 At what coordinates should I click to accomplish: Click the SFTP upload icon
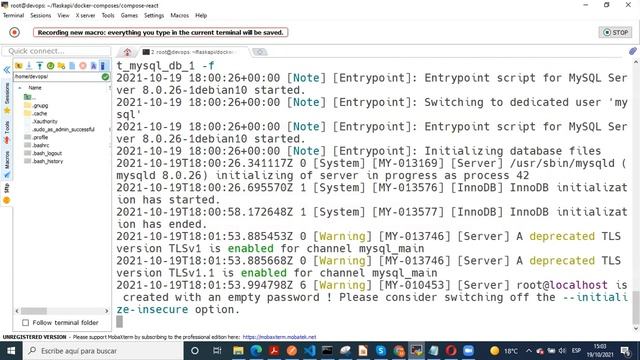click(40, 66)
